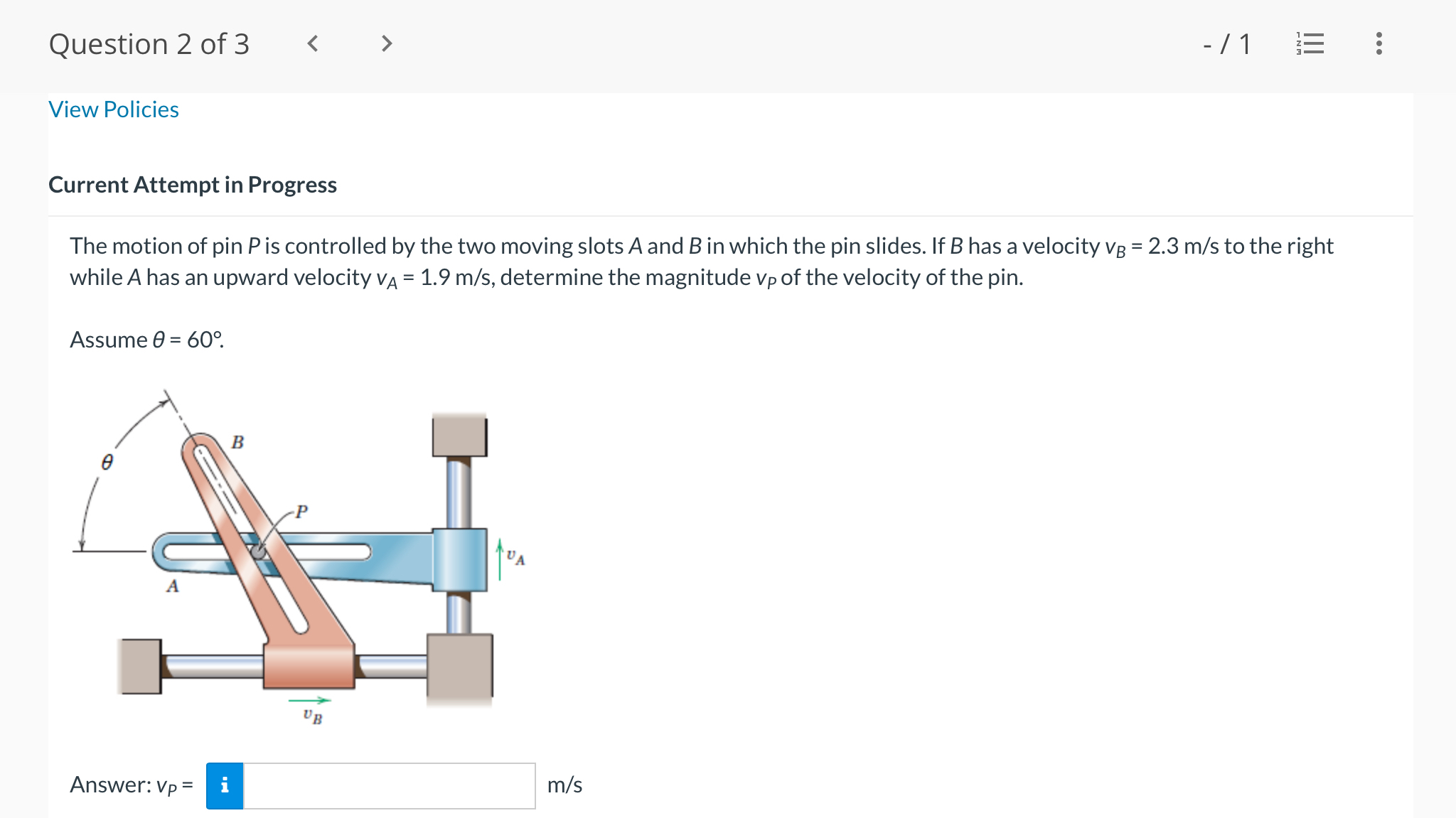Click the score indicator showing - / 1
Screen dimensions: 1456x818
click(x=1226, y=44)
